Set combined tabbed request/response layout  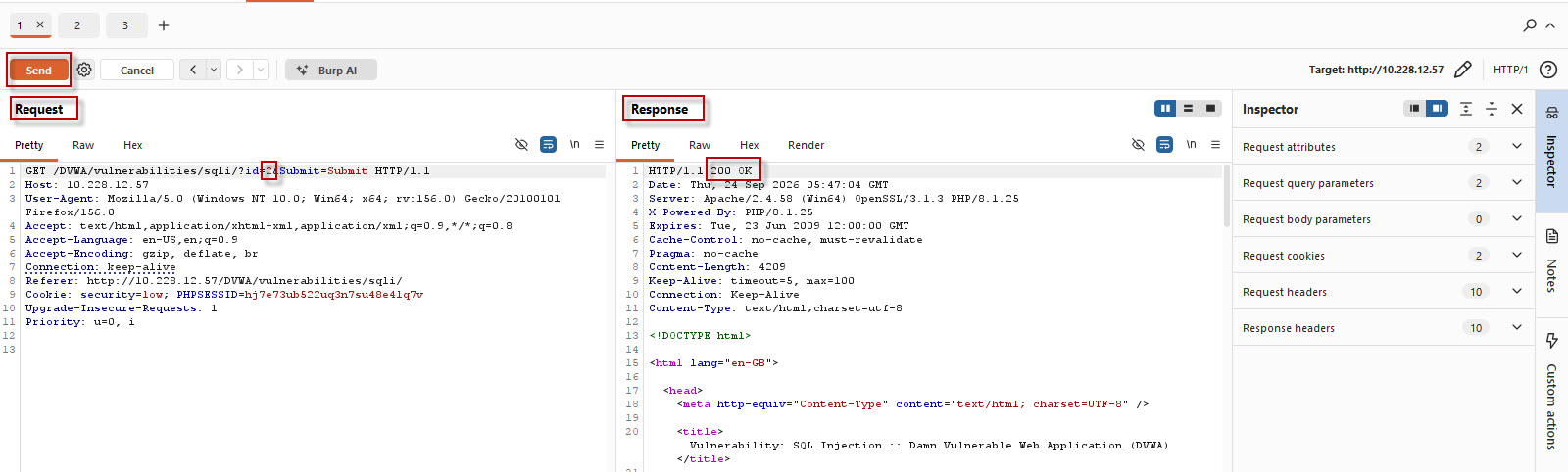click(1211, 108)
